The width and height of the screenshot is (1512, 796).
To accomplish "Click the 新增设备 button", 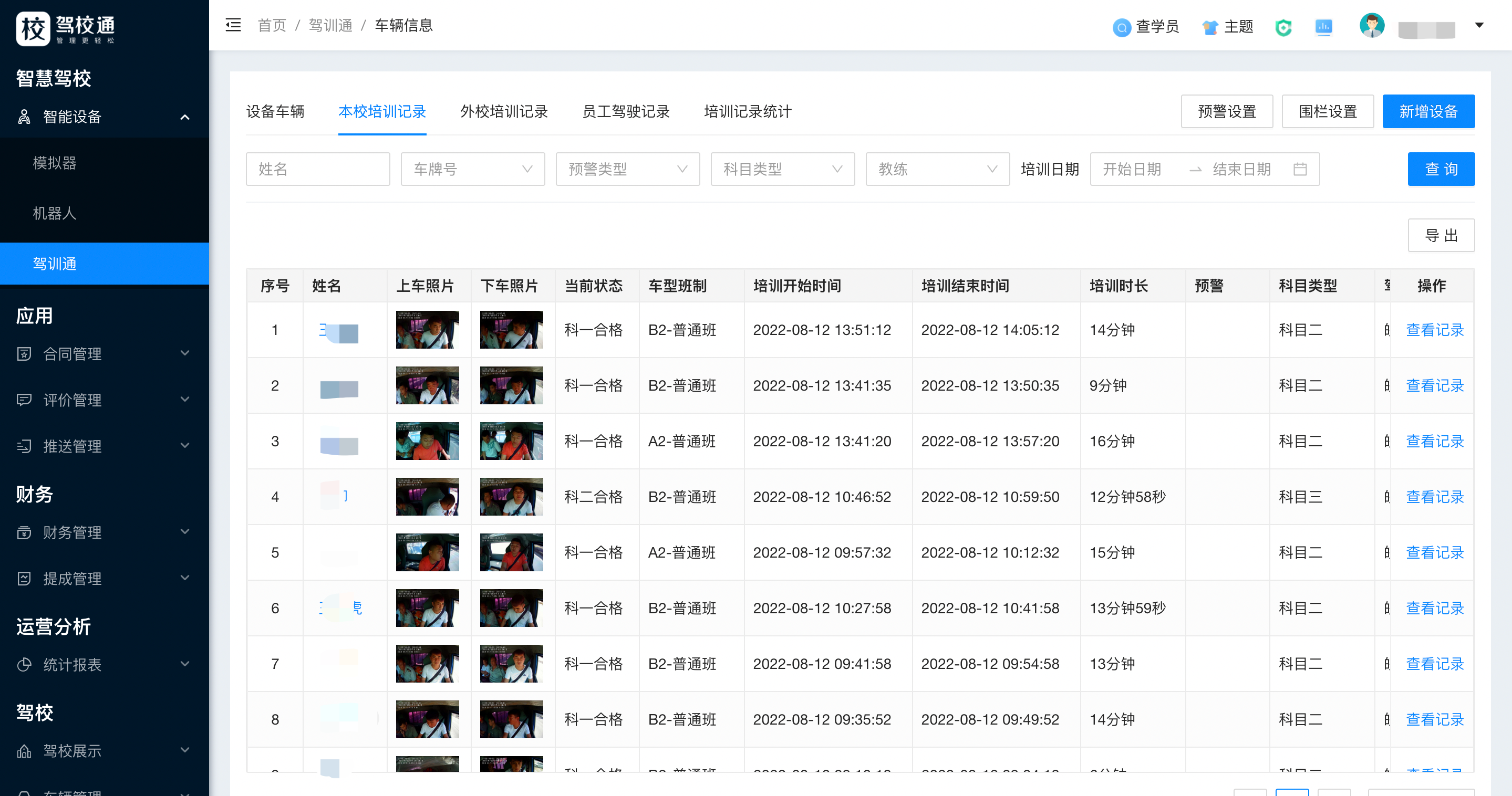I will 1428,111.
